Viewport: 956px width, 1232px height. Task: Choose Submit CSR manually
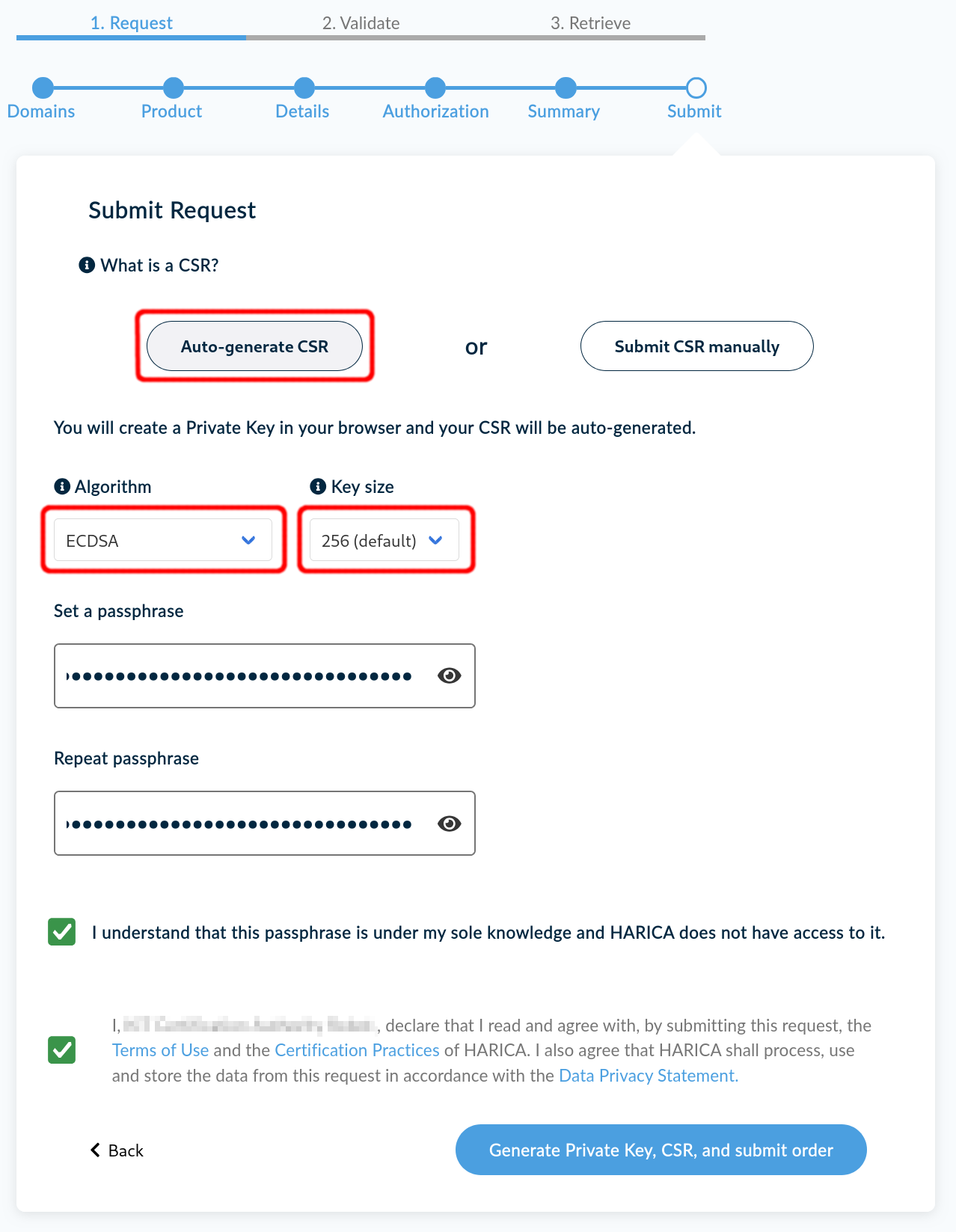tap(696, 346)
